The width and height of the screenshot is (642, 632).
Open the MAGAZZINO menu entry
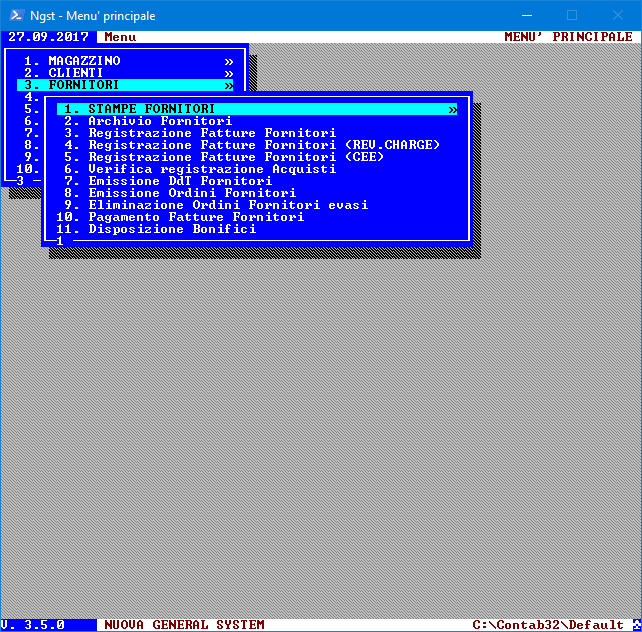pos(84,61)
